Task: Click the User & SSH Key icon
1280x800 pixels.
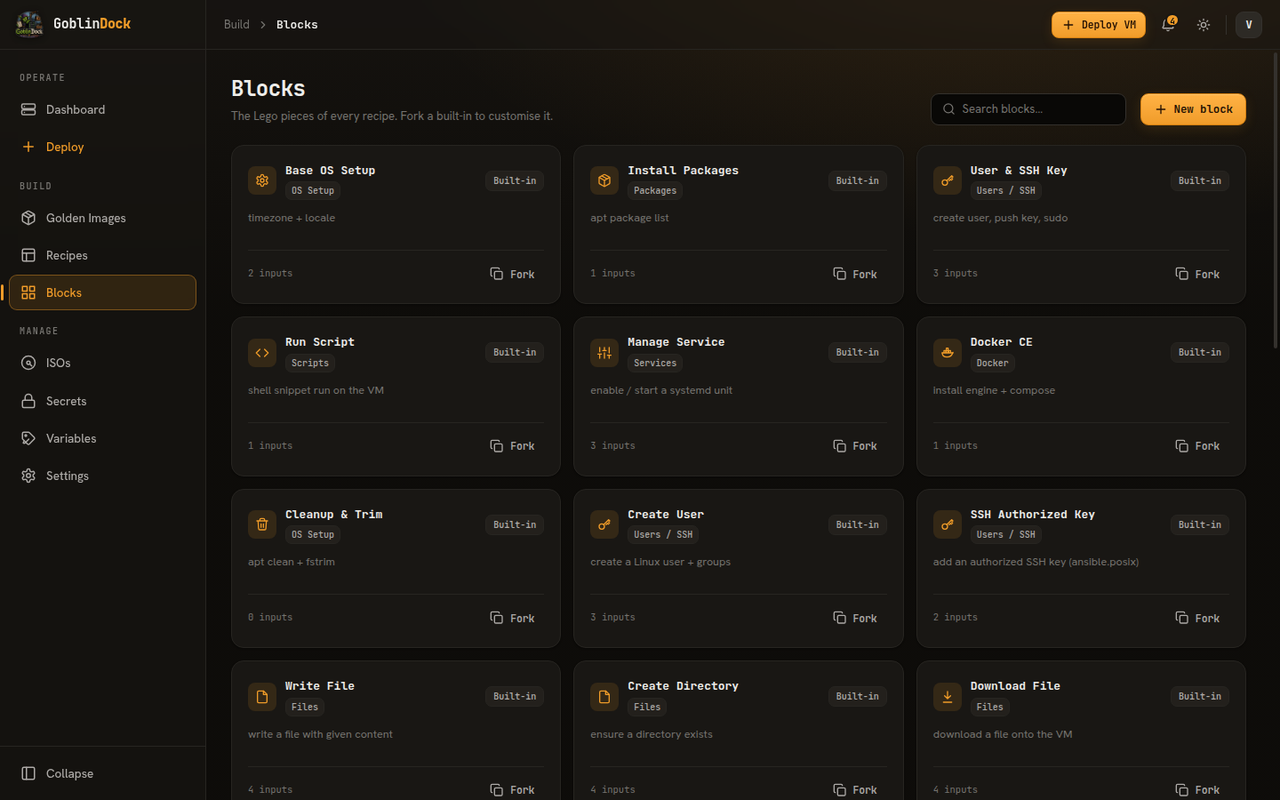Action: (947, 180)
